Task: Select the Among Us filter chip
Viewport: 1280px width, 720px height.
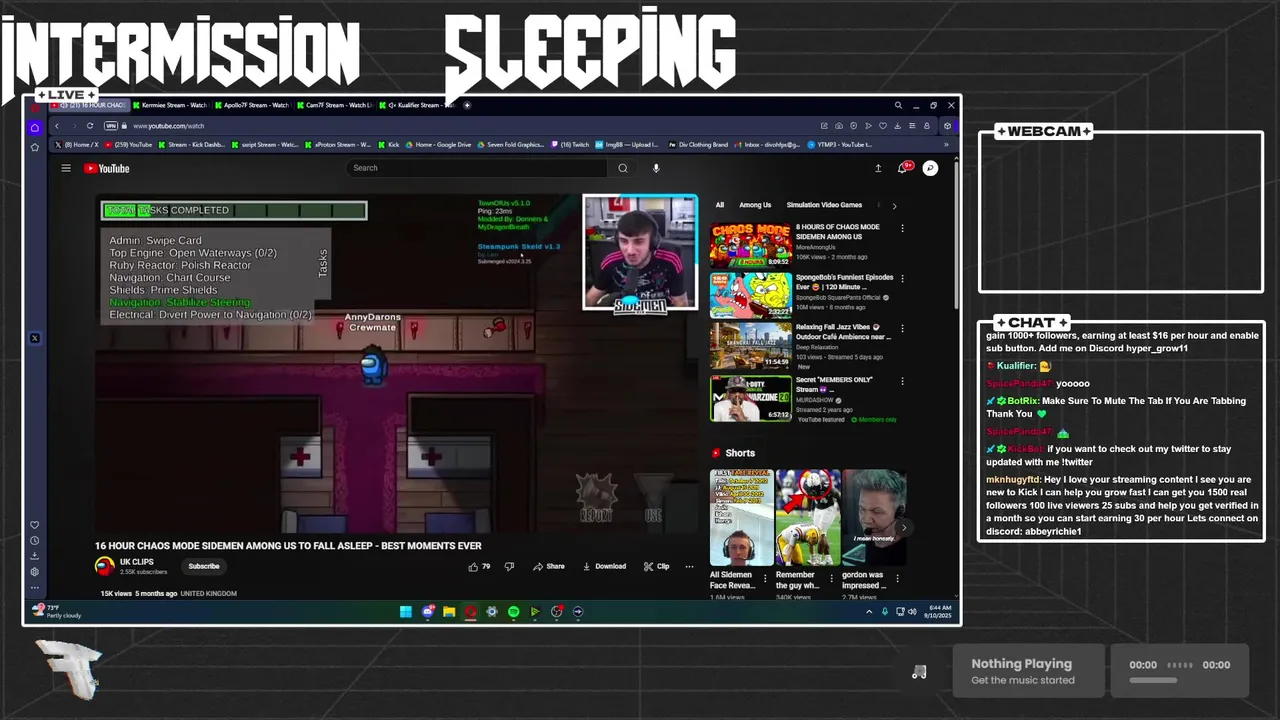Action: (755, 205)
